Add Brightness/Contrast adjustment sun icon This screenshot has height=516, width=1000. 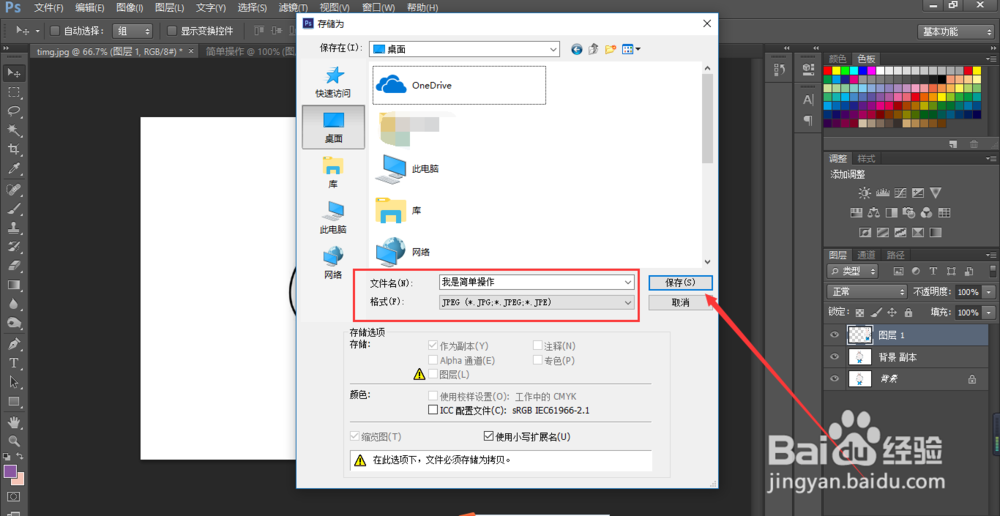[x=864, y=192]
